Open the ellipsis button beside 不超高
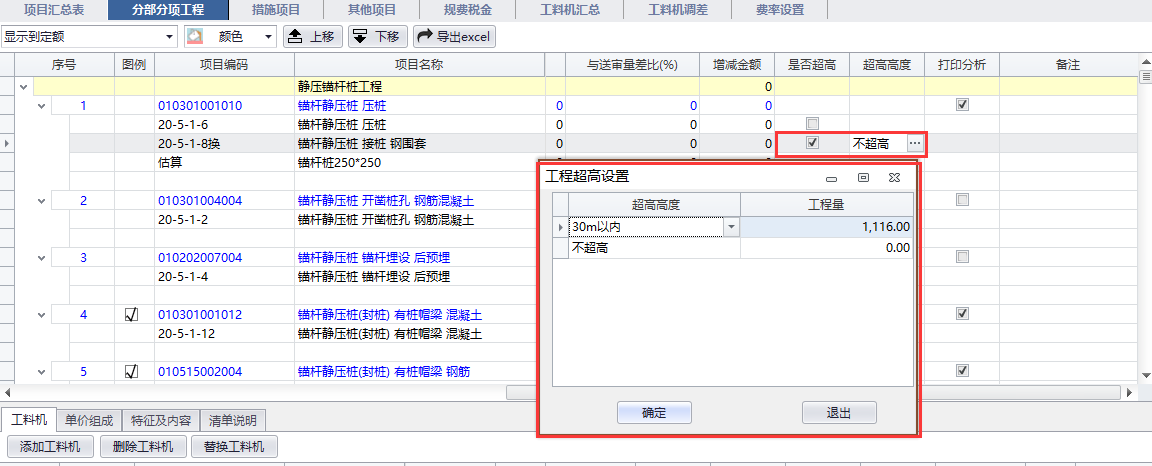Screen dimensions: 1152x466 coord(913,144)
